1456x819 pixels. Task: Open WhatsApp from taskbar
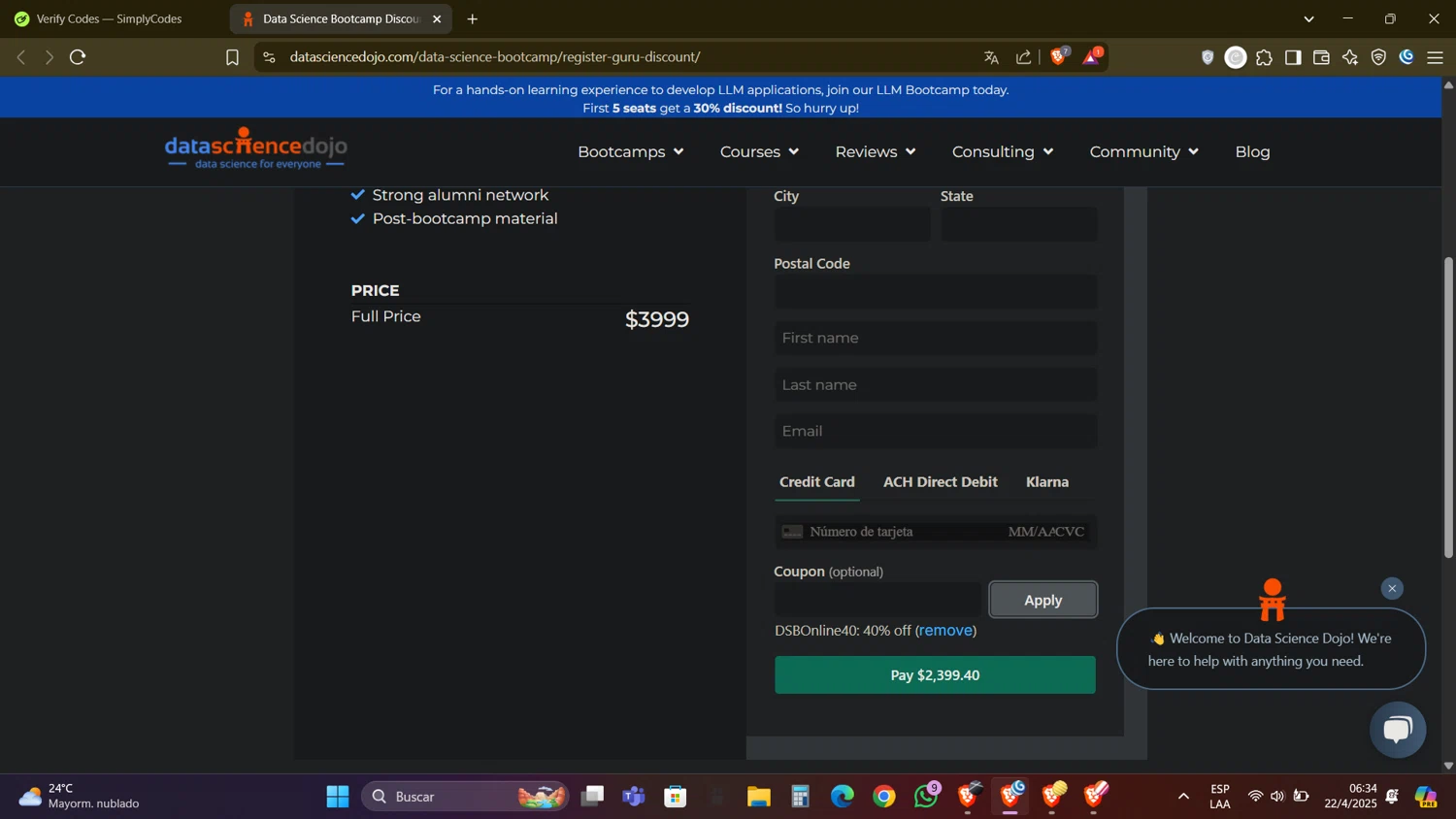click(927, 797)
